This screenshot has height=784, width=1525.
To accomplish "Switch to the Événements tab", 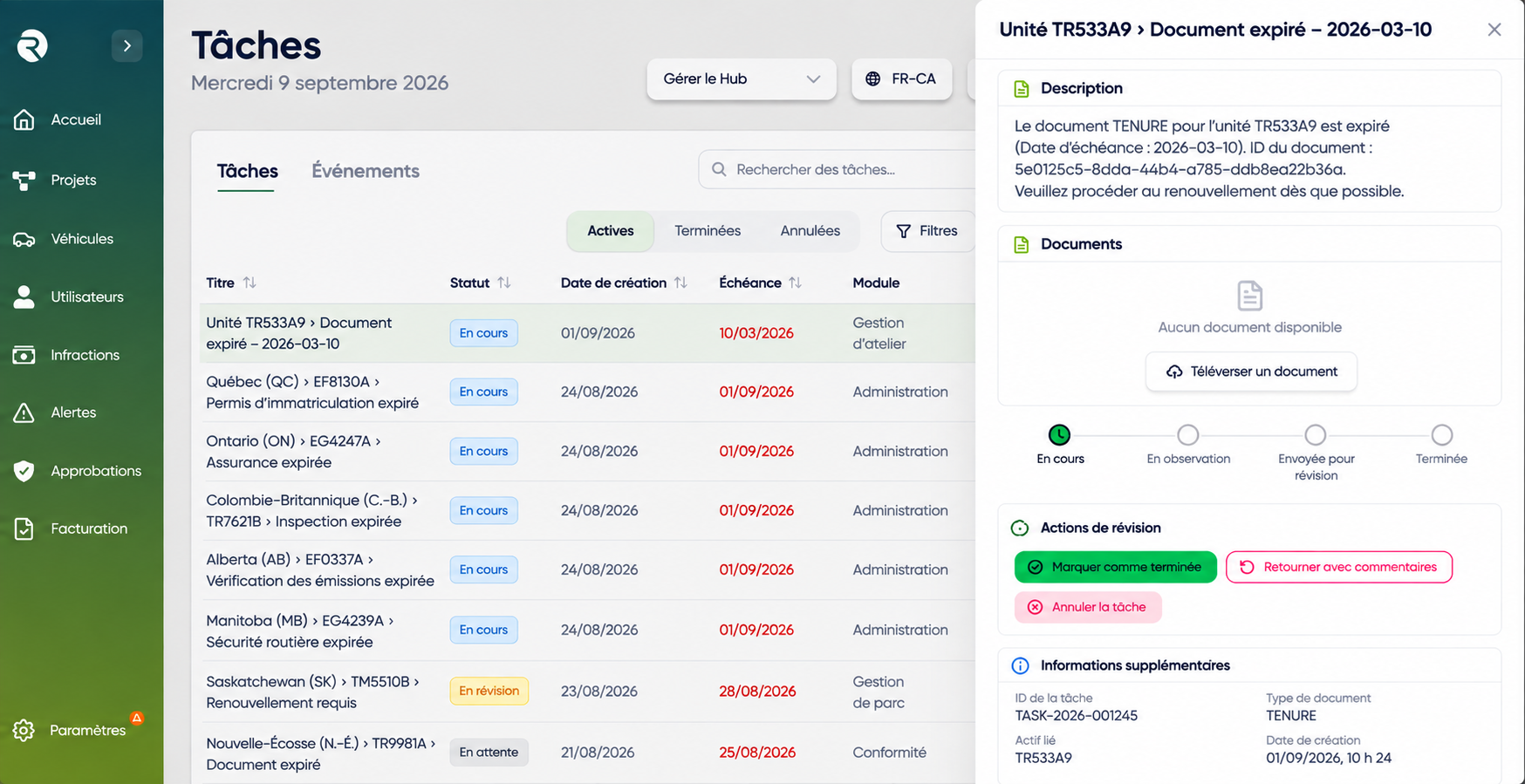I will (x=366, y=171).
